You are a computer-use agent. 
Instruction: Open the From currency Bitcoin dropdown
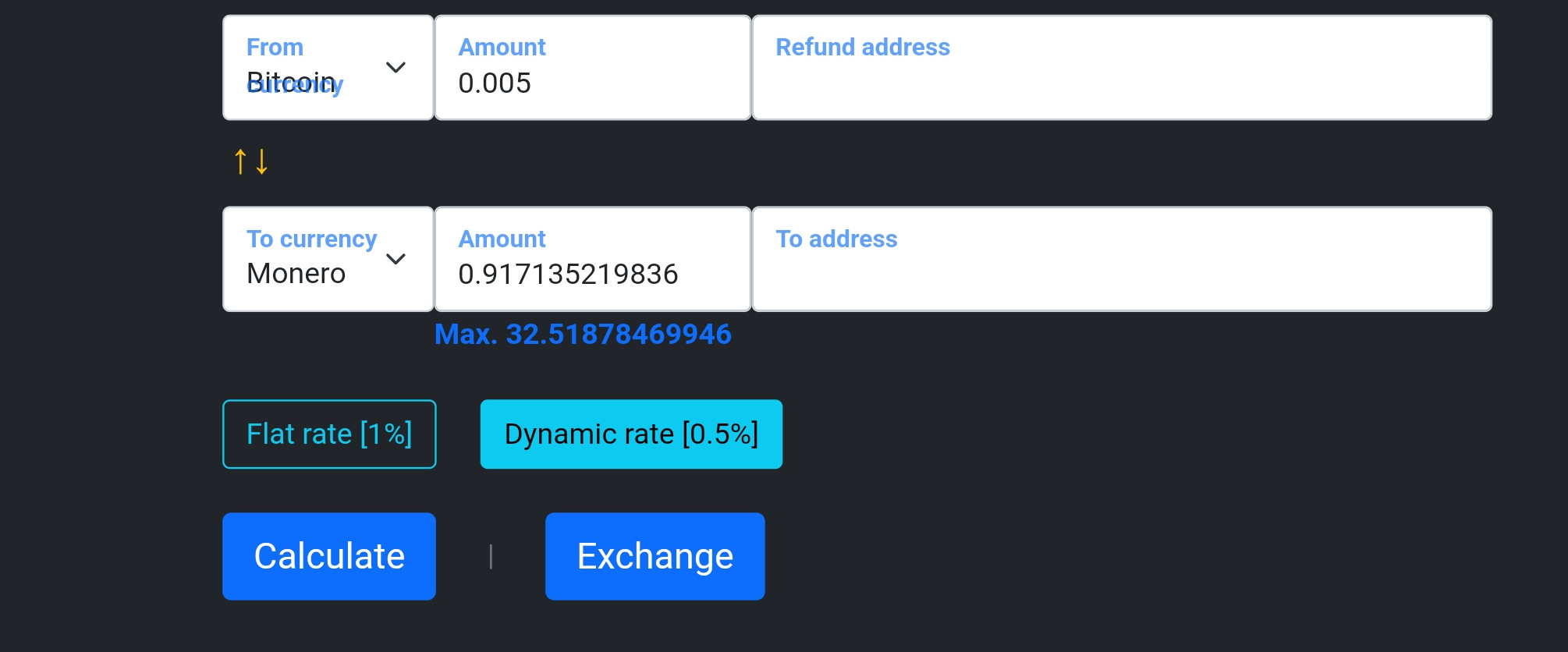coord(328,68)
